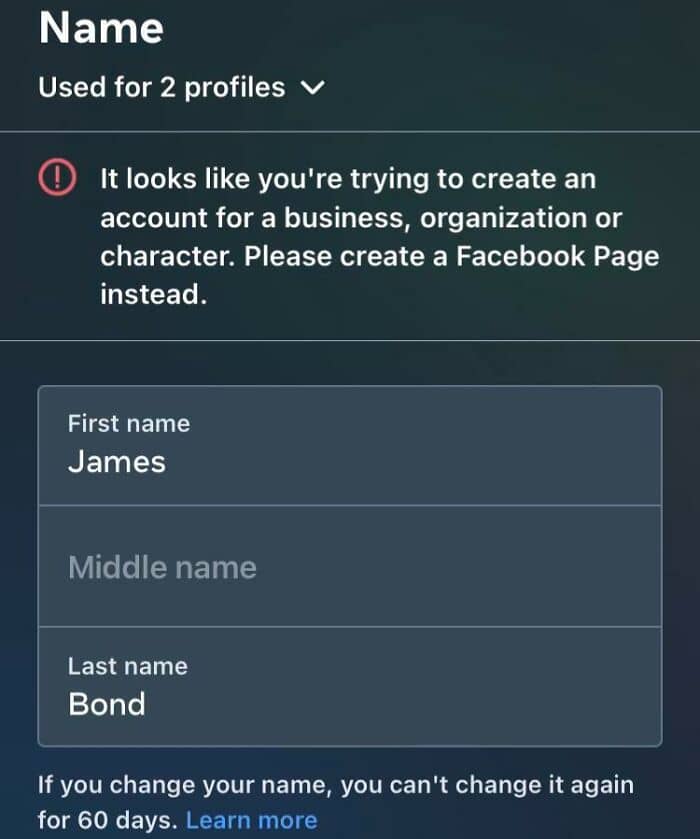This screenshot has width=700, height=839.
Task: Click the red exclamation alert icon
Action: click(57, 178)
